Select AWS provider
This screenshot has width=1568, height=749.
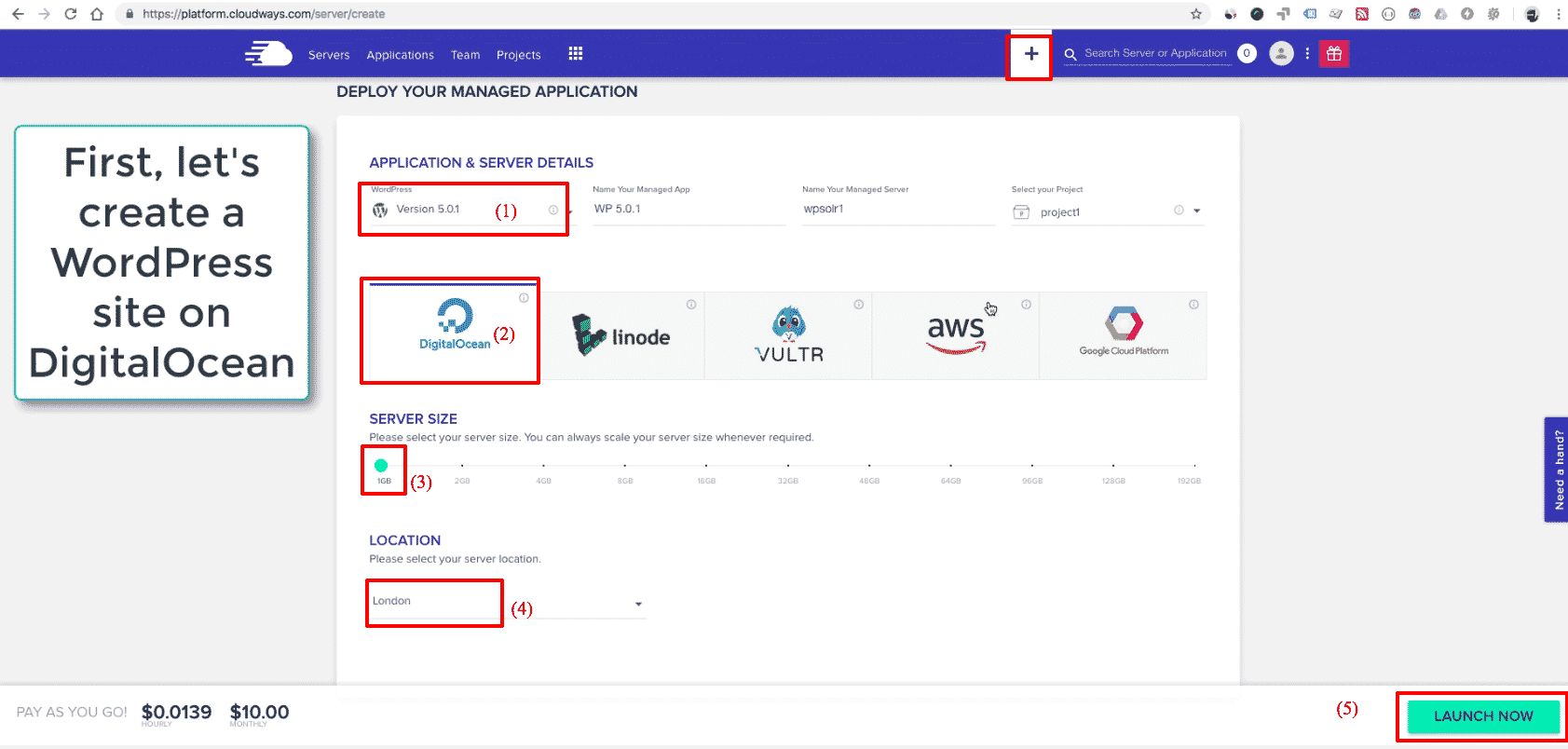click(956, 335)
